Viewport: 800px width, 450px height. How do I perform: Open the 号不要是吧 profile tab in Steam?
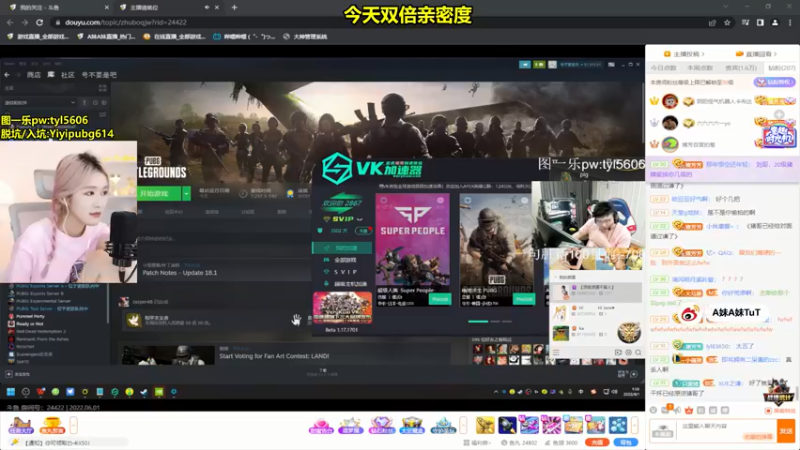tap(99, 75)
